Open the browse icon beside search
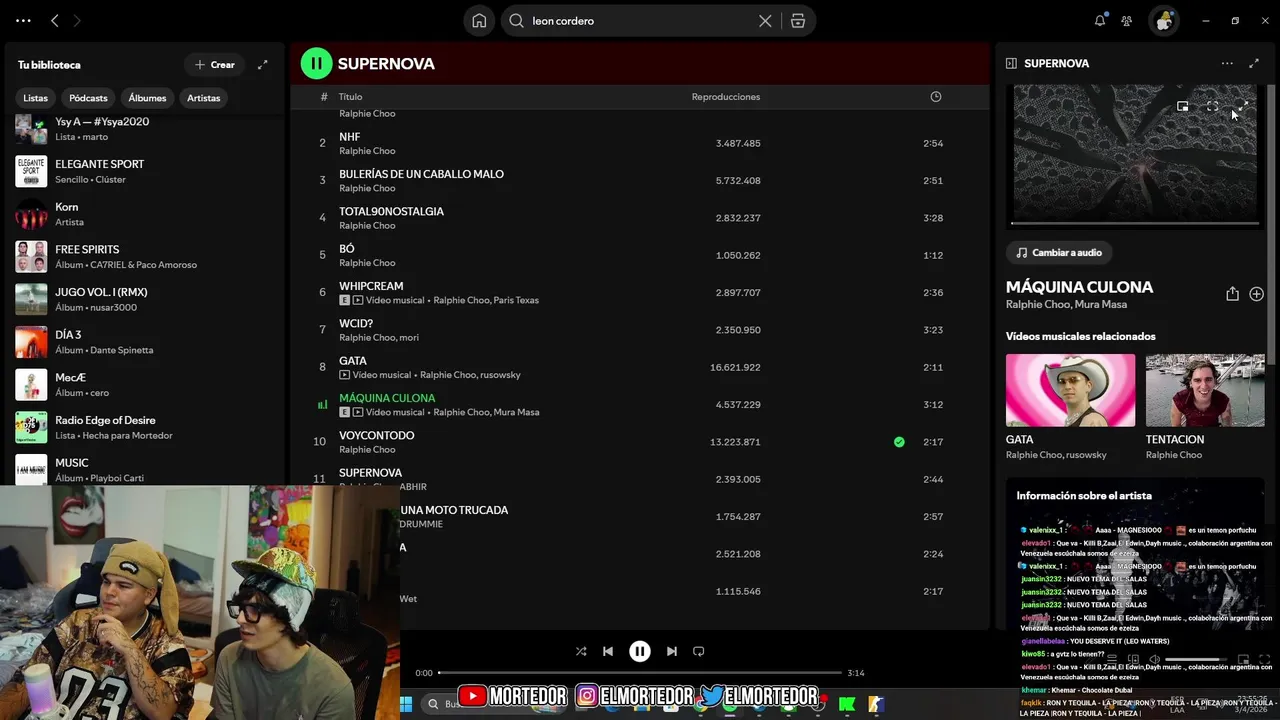This screenshot has width=1280, height=720. click(797, 21)
